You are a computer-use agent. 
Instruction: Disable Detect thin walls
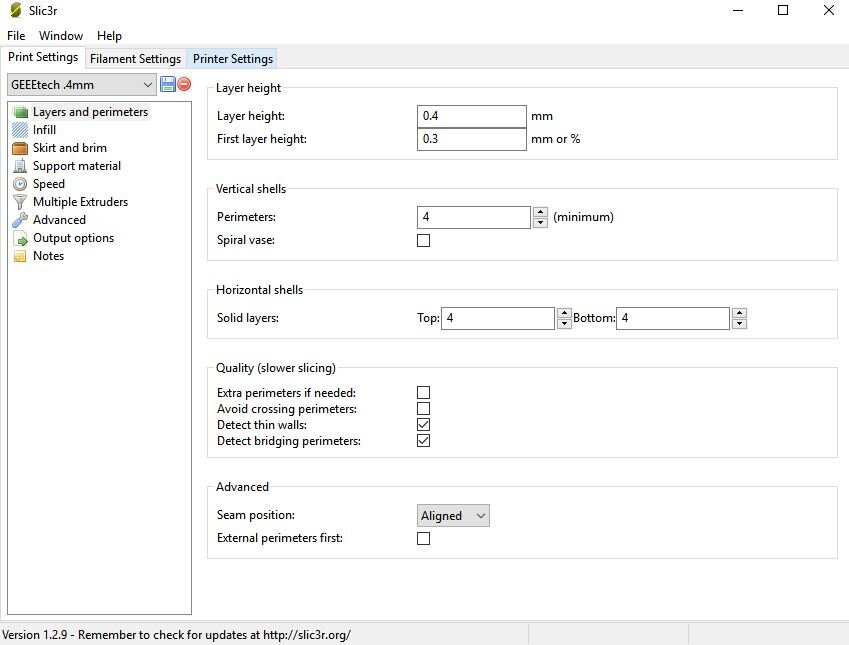[x=423, y=425]
